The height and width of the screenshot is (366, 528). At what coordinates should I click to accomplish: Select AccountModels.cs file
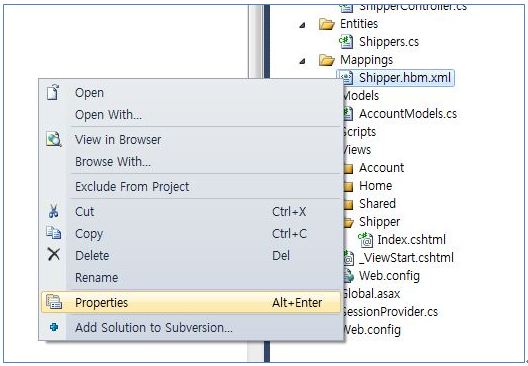(408, 114)
